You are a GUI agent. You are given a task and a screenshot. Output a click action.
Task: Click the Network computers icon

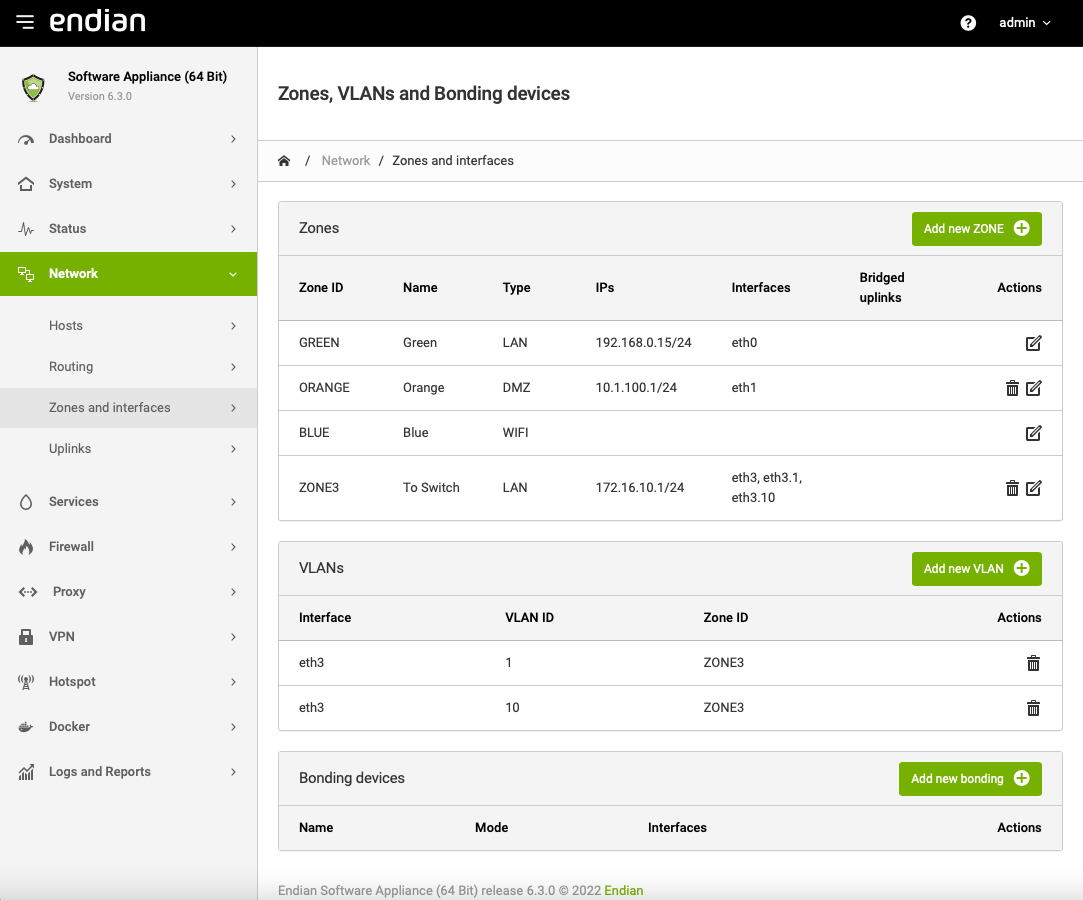point(26,274)
